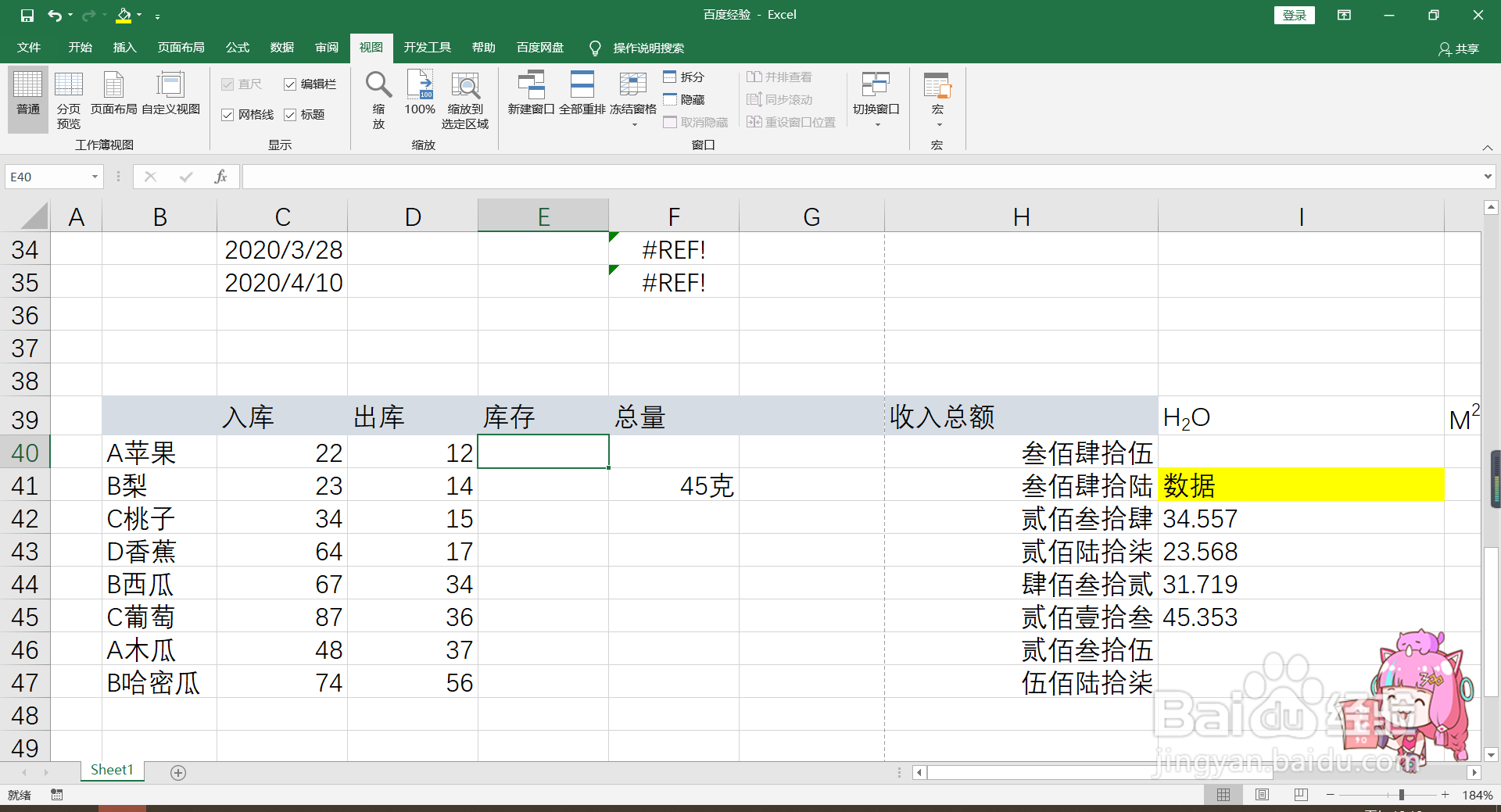Expand the Freeze Panes (冻结窗格) dropdown

pos(634,125)
